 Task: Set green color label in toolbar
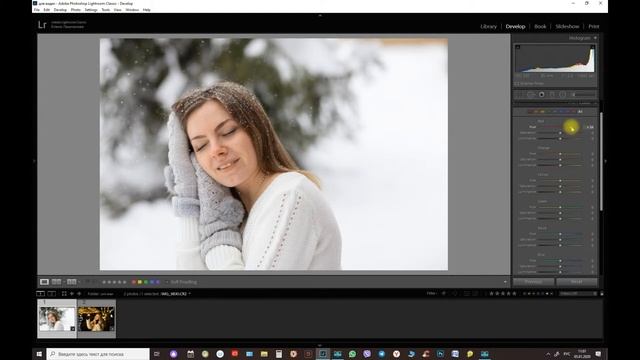coord(146,282)
